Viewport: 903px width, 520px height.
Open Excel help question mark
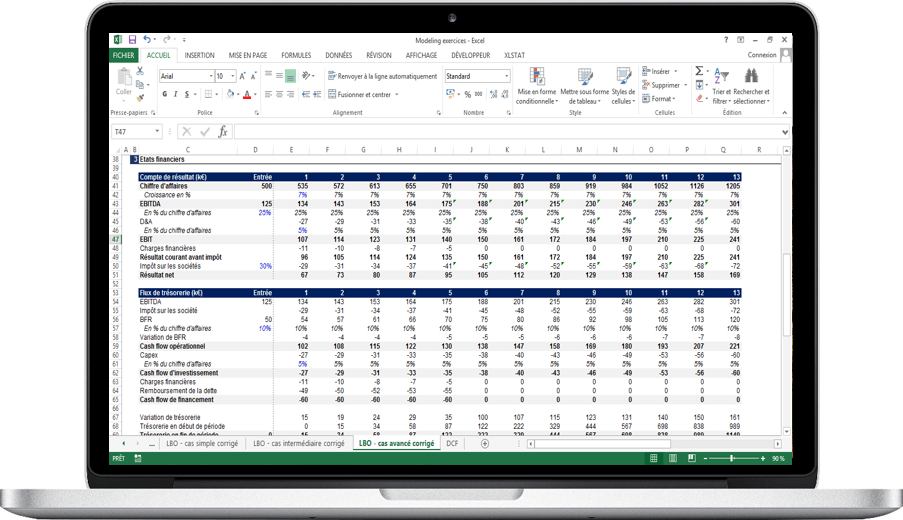pyautogui.click(x=726, y=40)
